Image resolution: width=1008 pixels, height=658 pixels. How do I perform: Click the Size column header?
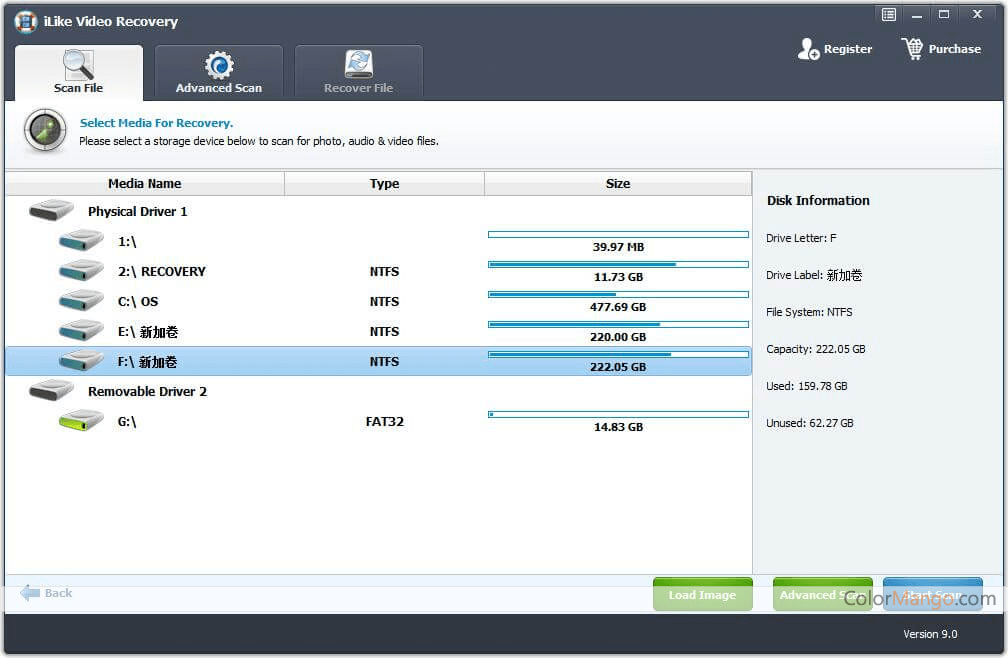pyautogui.click(x=618, y=184)
